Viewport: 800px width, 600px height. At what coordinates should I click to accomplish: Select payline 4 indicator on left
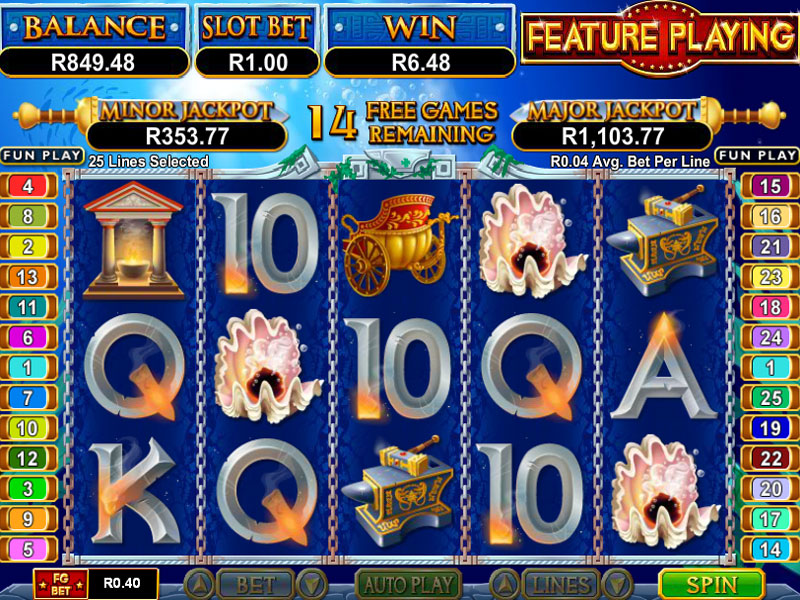point(29,186)
